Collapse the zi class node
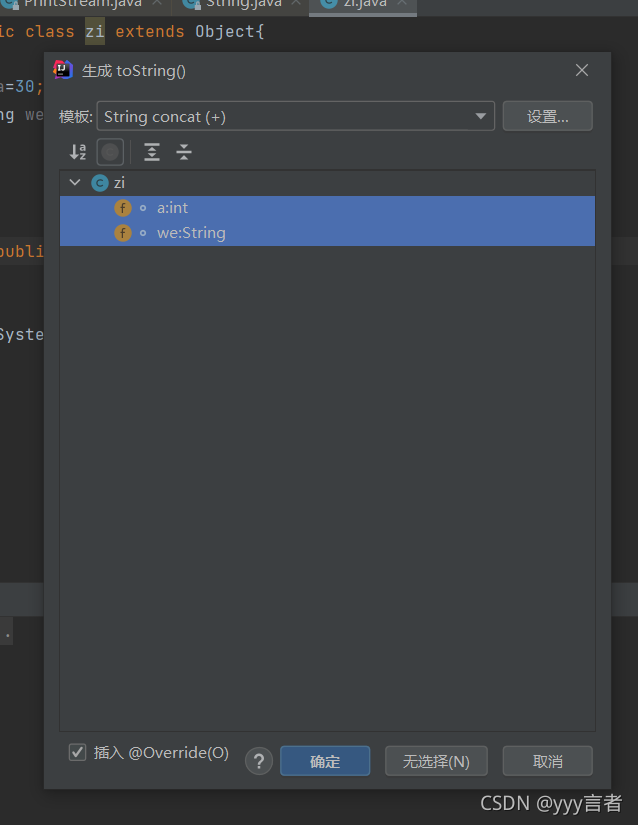Viewport: 638px width, 825px height. tap(75, 183)
